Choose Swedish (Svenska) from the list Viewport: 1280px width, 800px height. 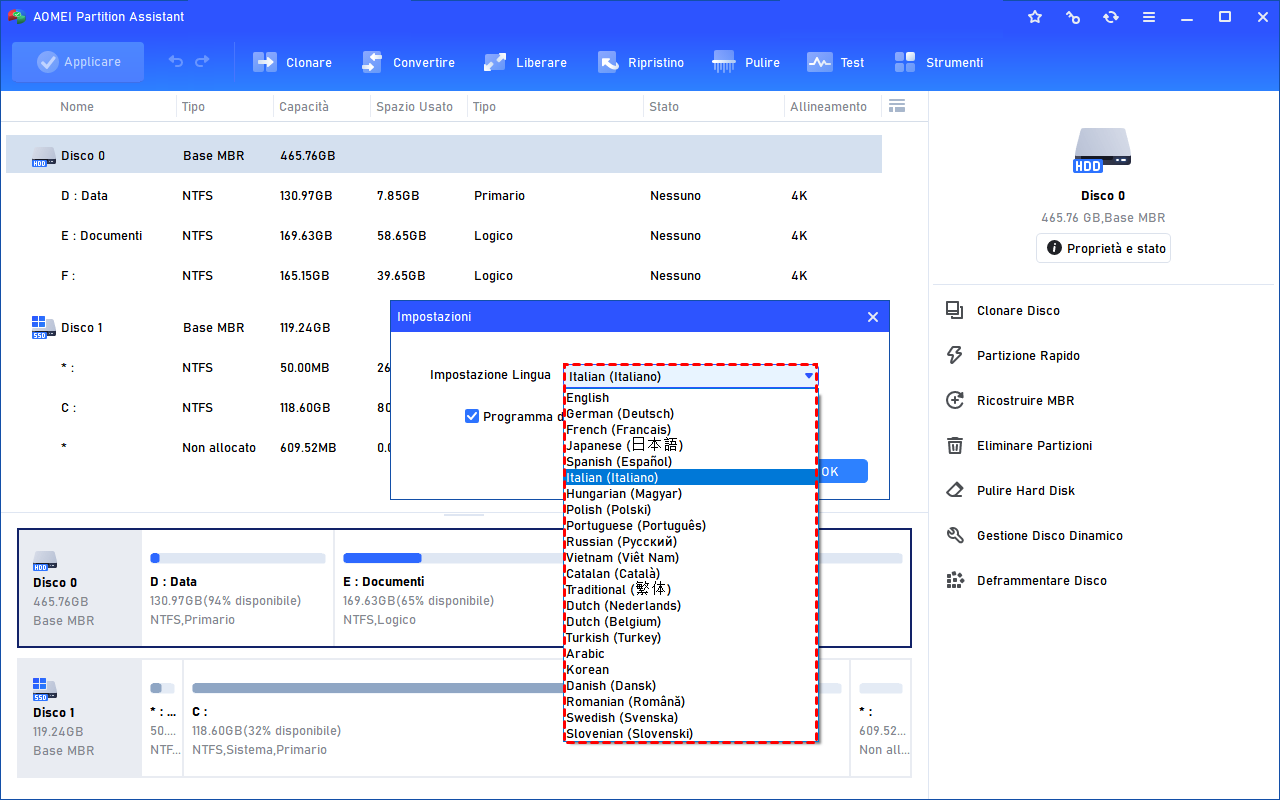pyautogui.click(x=691, y=718)
